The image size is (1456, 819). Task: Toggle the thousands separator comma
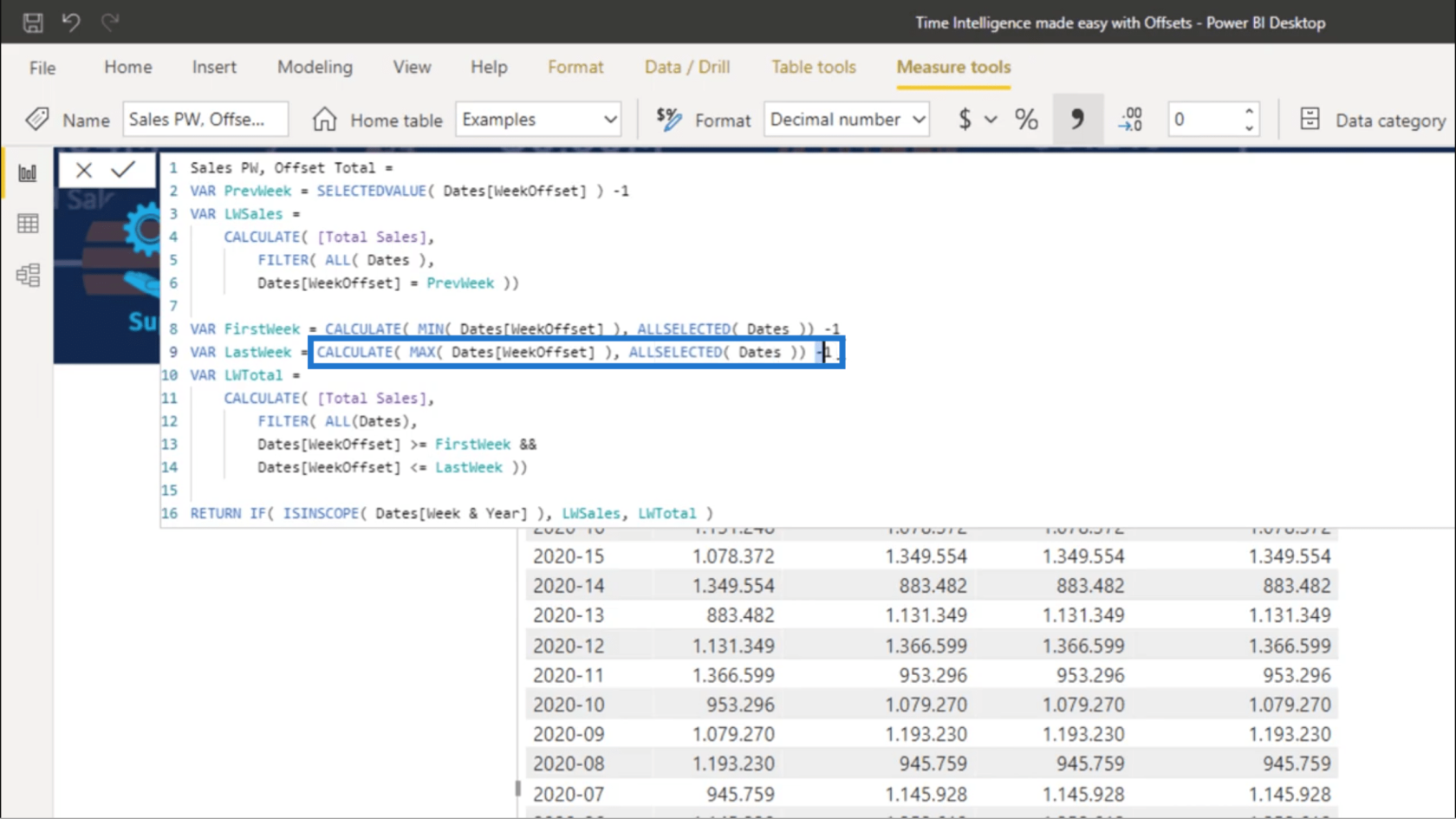pos(1077,119)
